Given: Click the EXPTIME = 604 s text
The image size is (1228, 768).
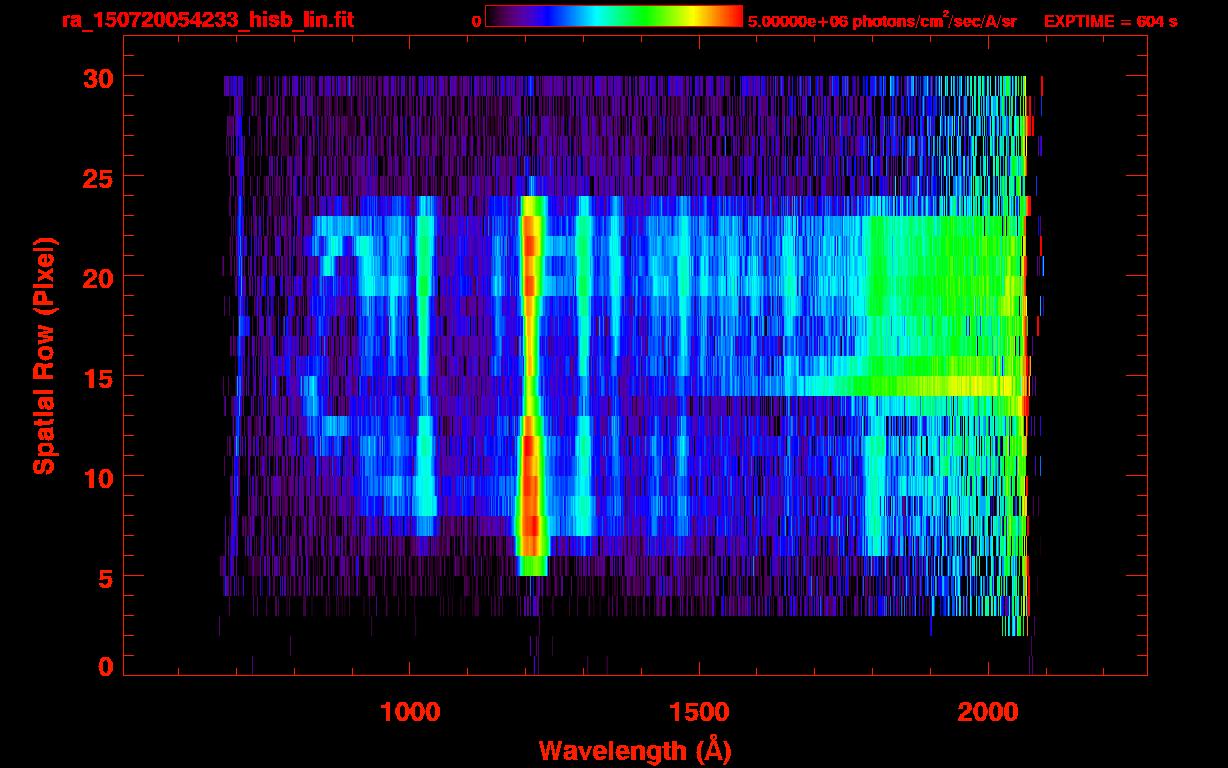Looking at the screenshot, I should click(1110, 21).
